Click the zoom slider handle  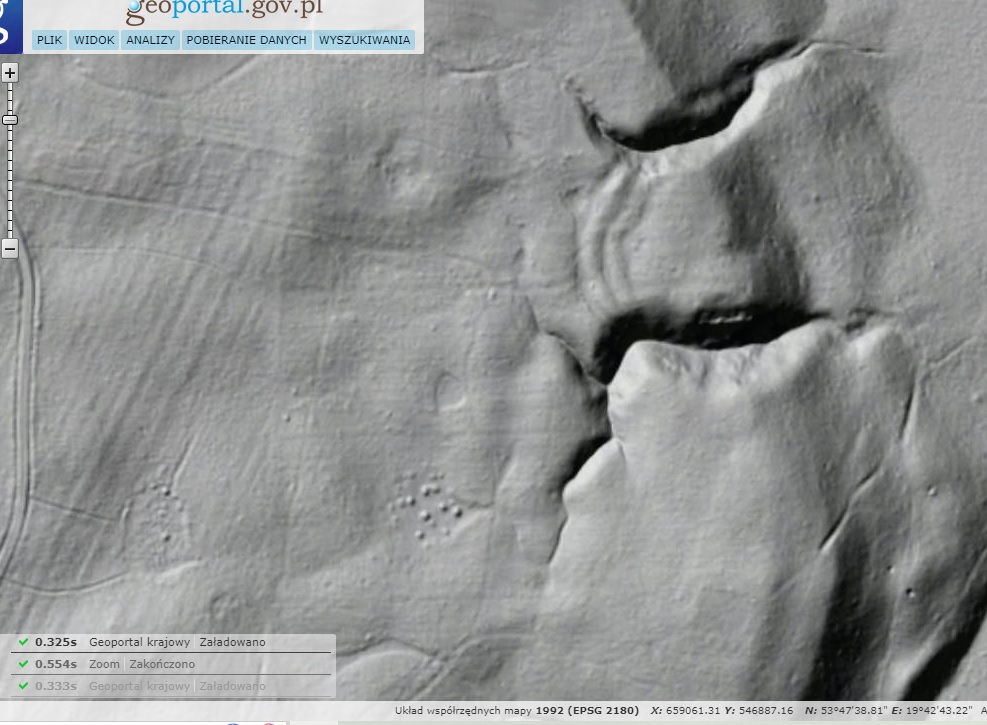(10, 120)
